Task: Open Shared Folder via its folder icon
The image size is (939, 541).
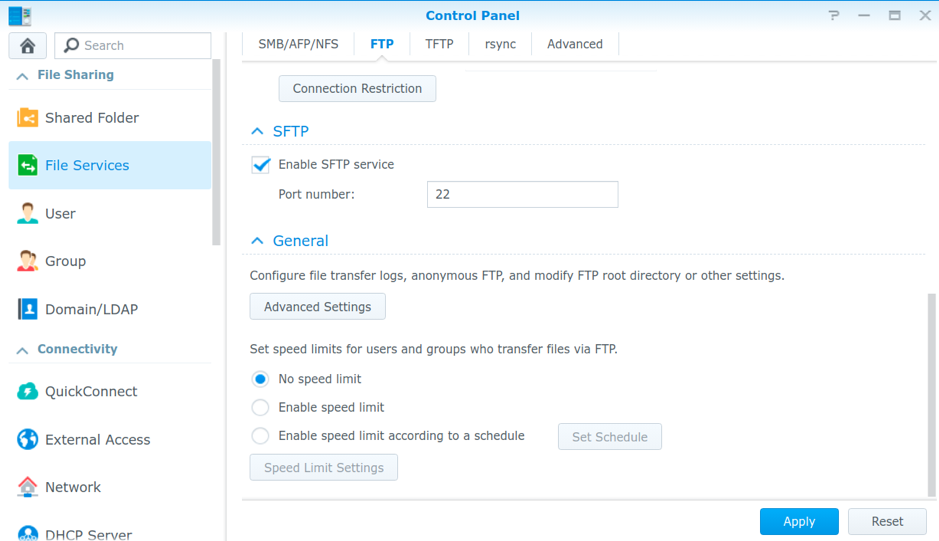Action: coord(27,118)
